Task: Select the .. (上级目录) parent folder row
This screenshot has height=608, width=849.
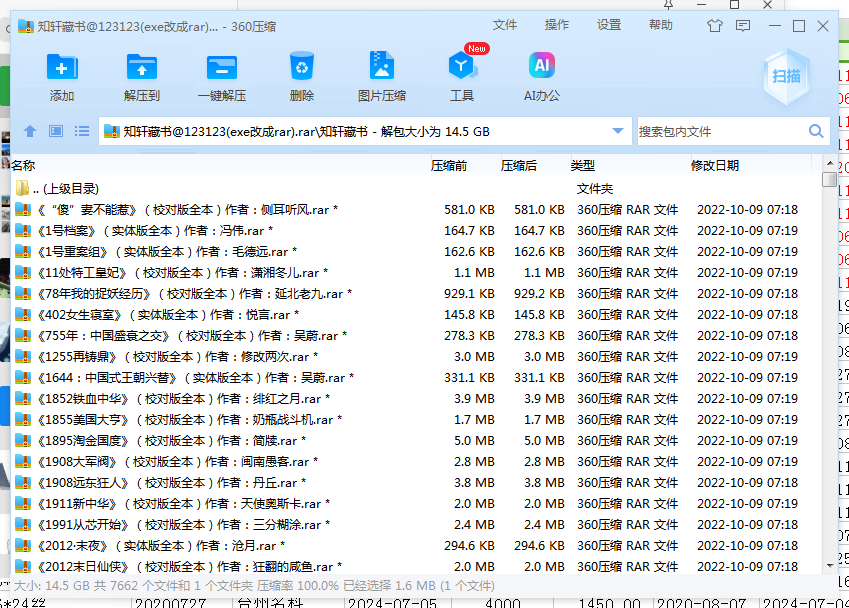Action: point(416,188)
